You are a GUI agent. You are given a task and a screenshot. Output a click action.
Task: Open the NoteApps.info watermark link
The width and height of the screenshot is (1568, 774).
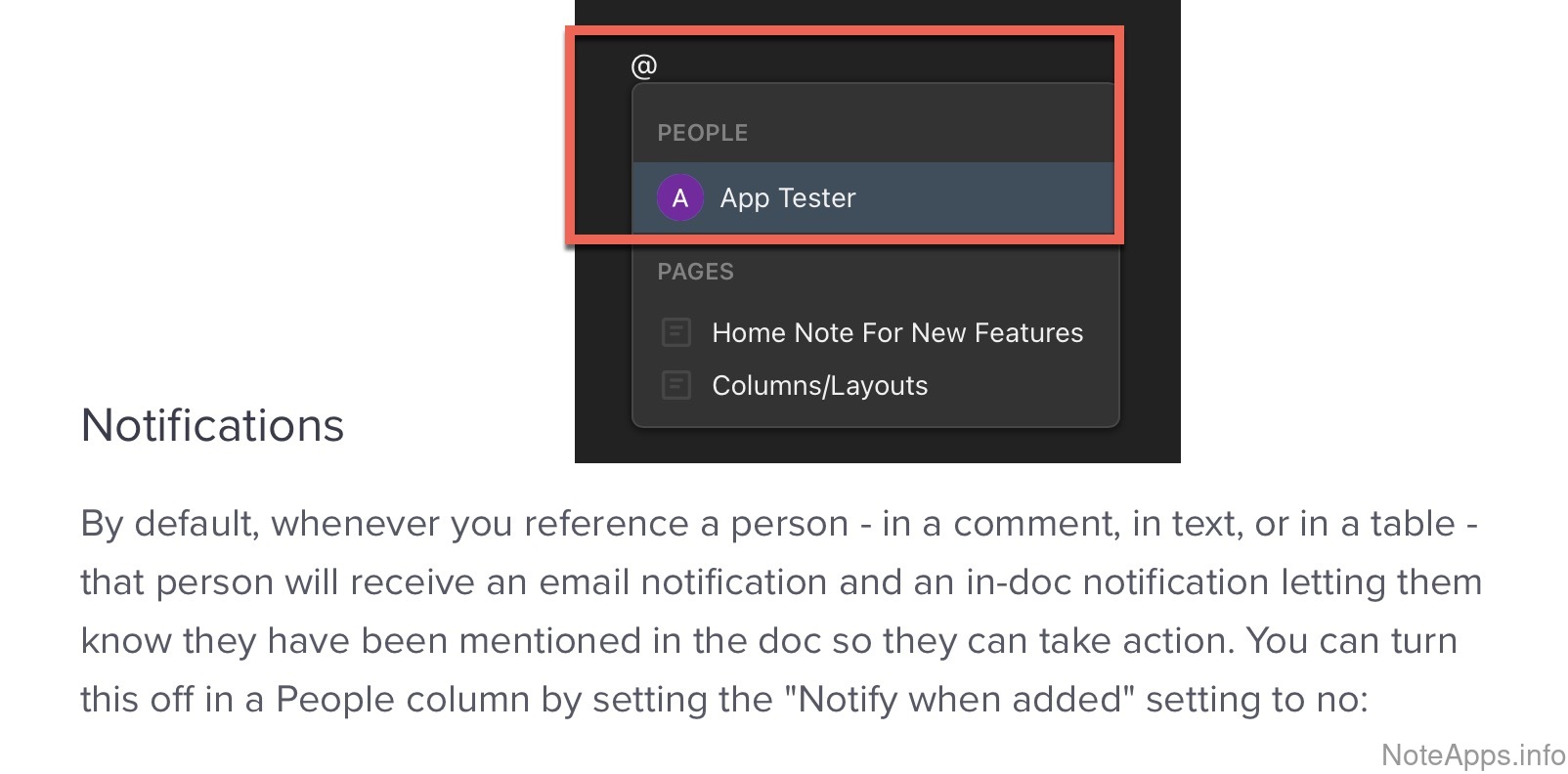1472,754
